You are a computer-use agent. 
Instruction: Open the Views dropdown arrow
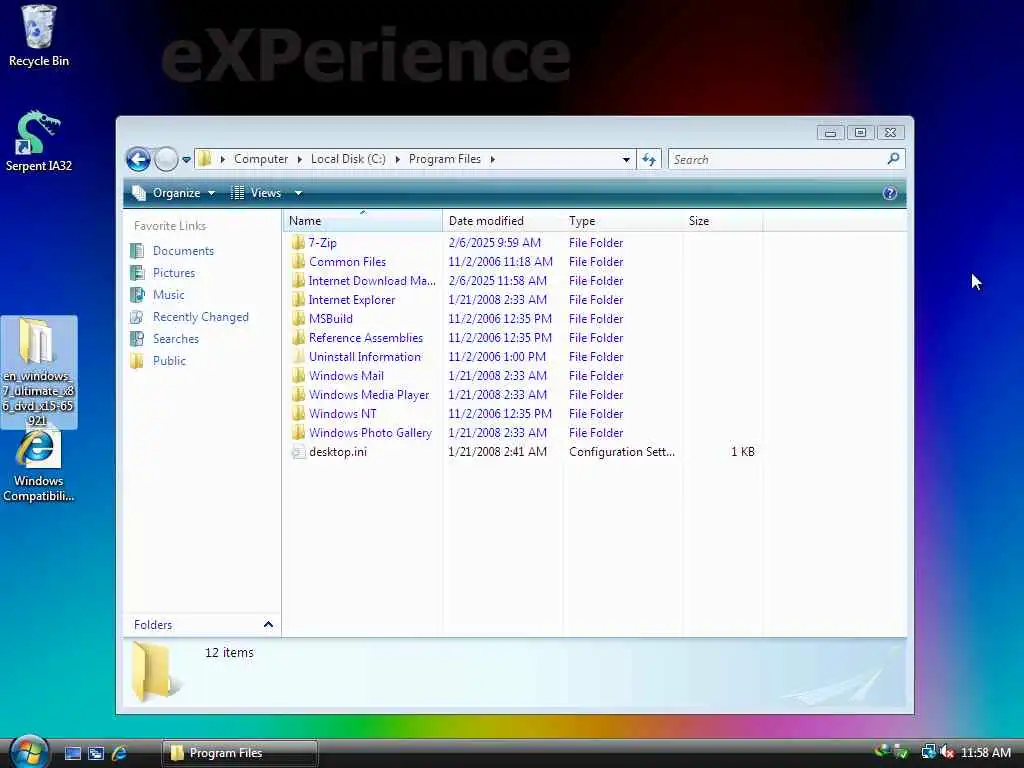tap(298, 193)
